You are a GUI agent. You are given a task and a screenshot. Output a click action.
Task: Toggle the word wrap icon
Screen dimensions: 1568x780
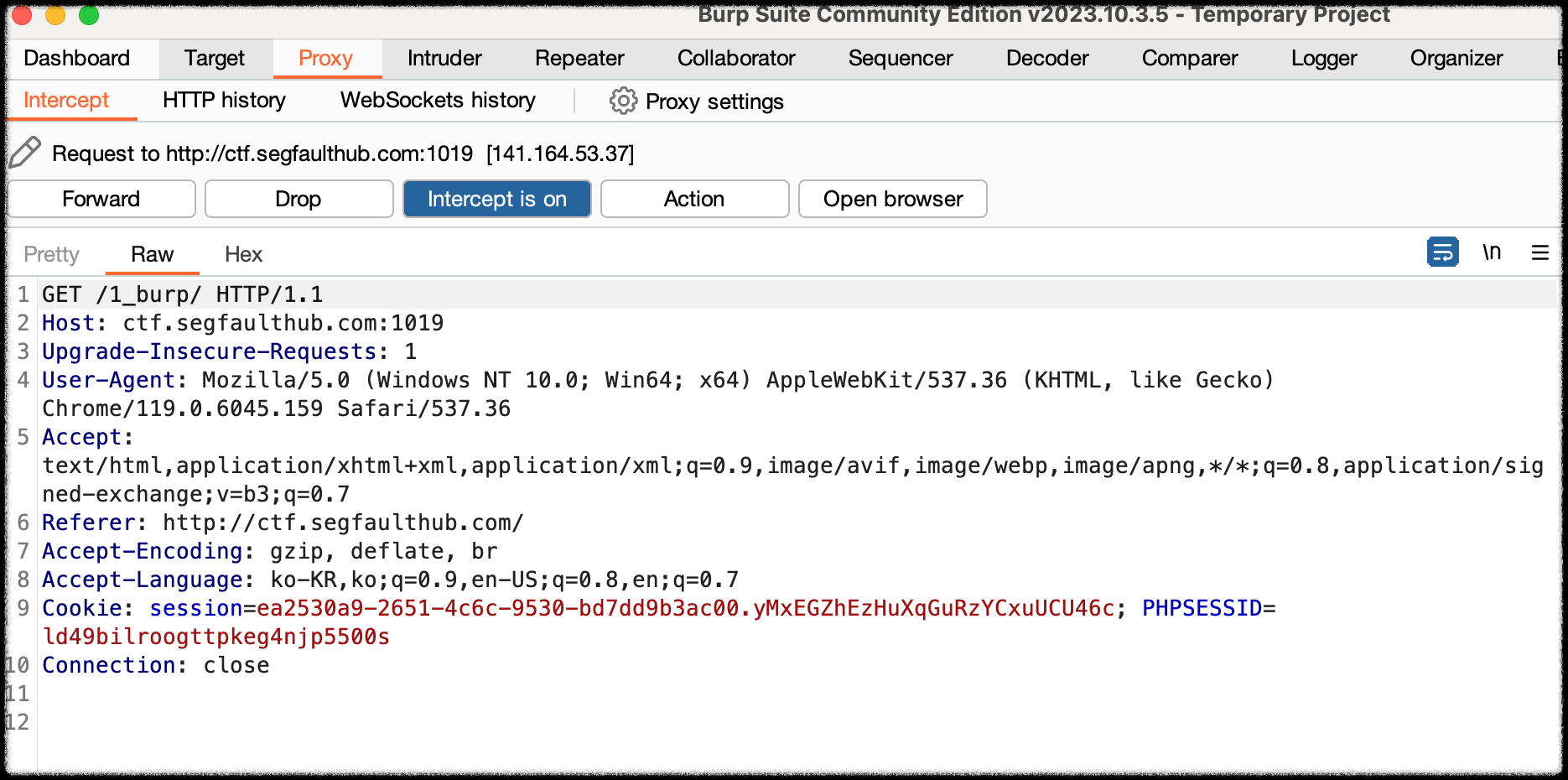(x=1442, y=252)
